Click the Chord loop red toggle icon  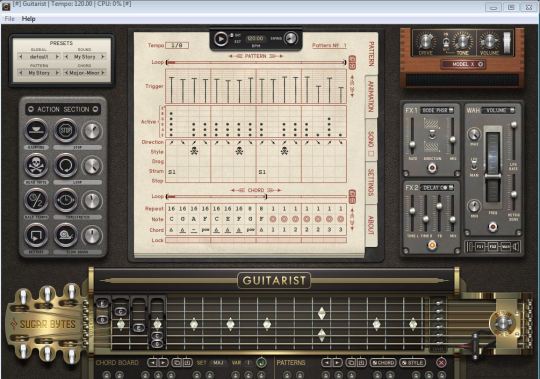pyautogui.click(x=352, y=197)
